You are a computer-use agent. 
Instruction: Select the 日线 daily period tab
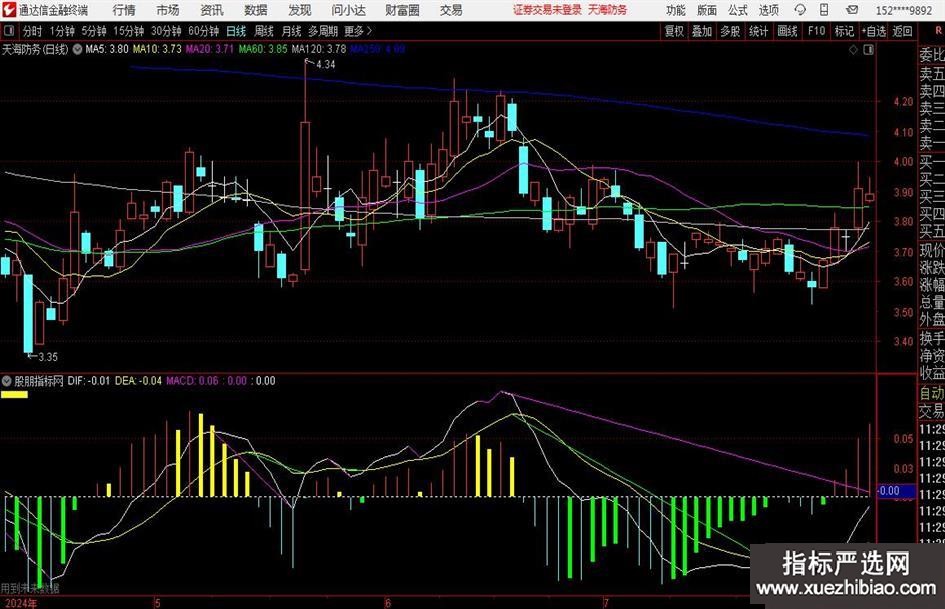[x=236, y=31]
